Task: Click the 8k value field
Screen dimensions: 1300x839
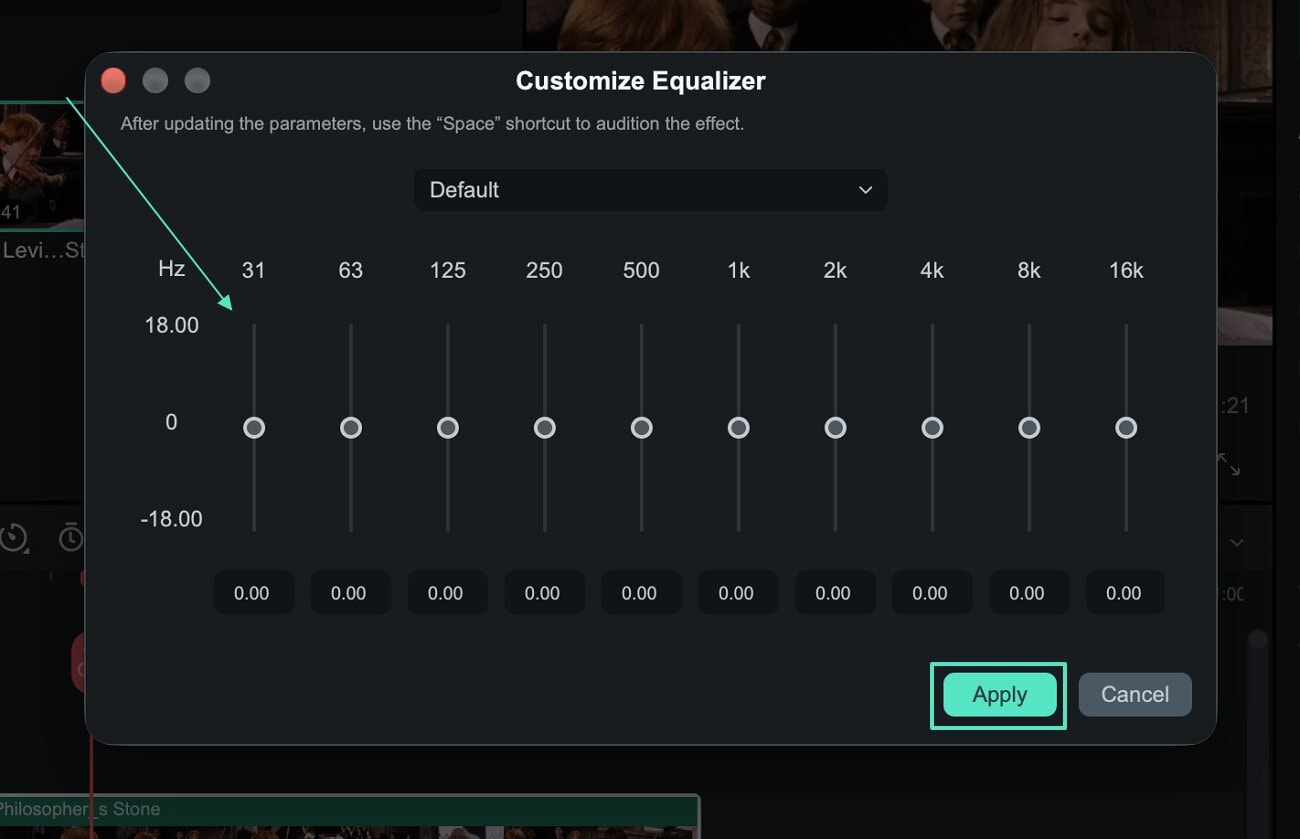Action: click(x=1029, y=593)
